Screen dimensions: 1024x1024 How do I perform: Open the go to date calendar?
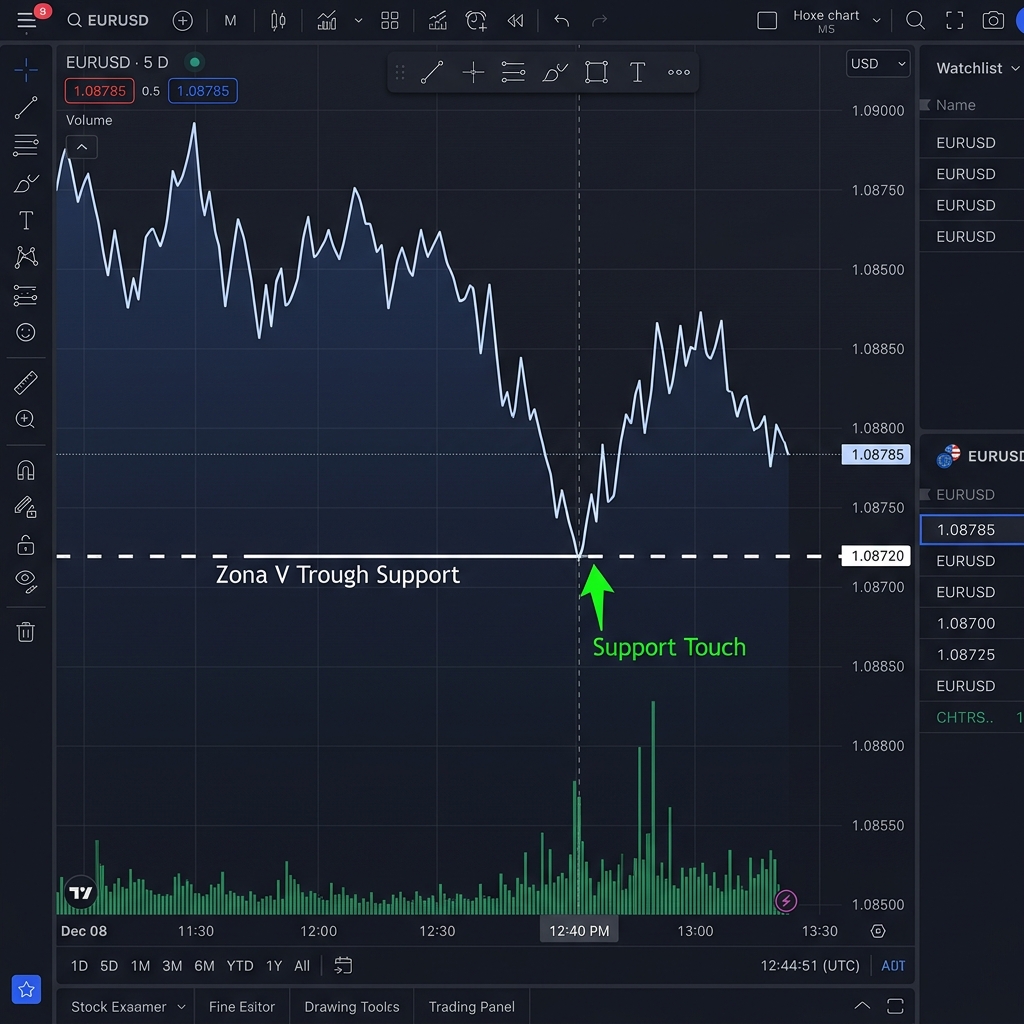(344, 966)
